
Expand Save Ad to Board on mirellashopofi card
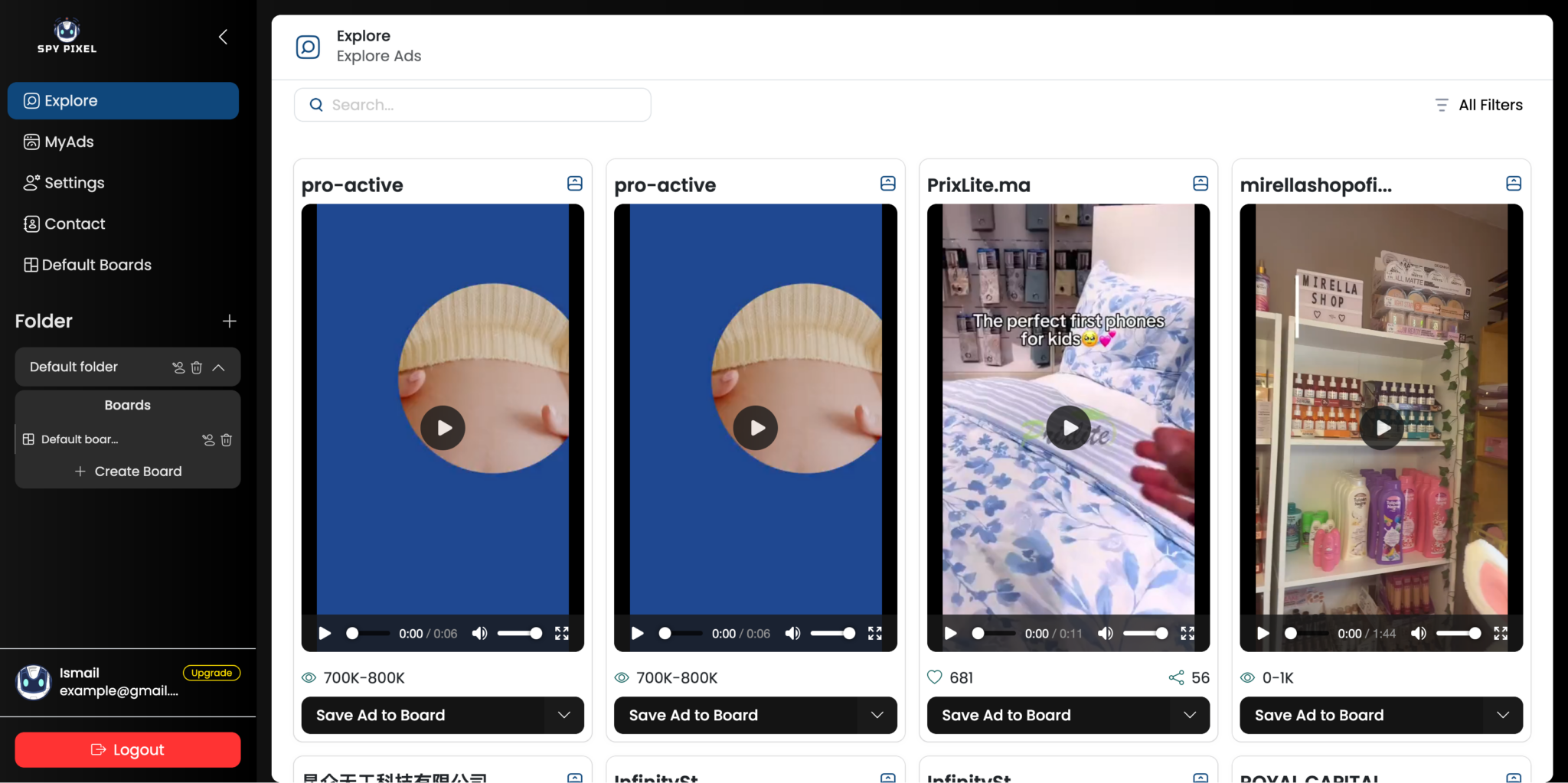(x=1502, y=715)
